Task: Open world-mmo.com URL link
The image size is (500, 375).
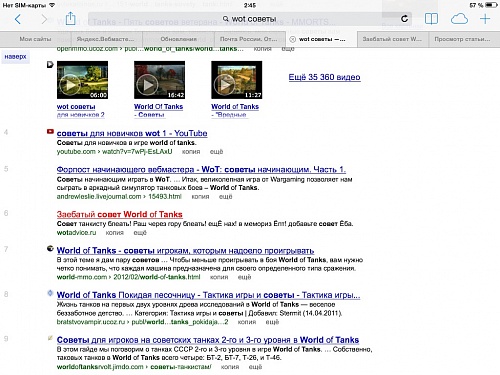Action: [128, 277]
